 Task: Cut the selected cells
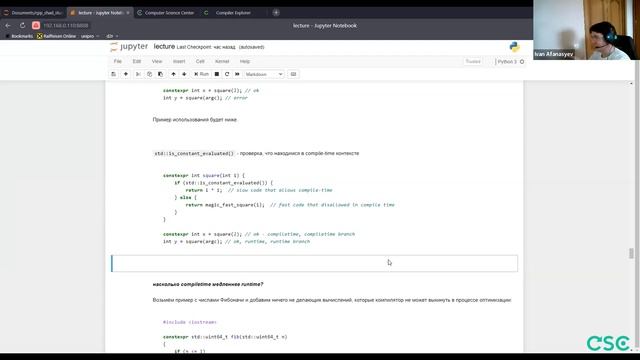(138, 74)
